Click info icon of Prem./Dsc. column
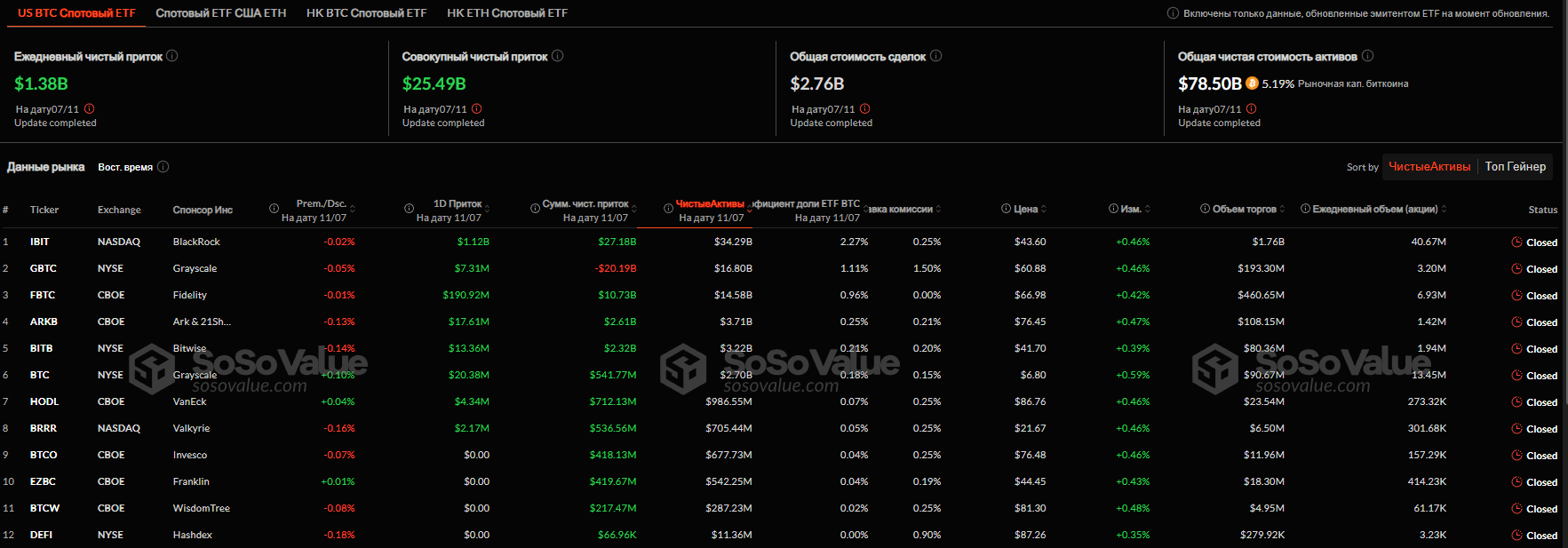The image size is (1568, 548). 275,209
